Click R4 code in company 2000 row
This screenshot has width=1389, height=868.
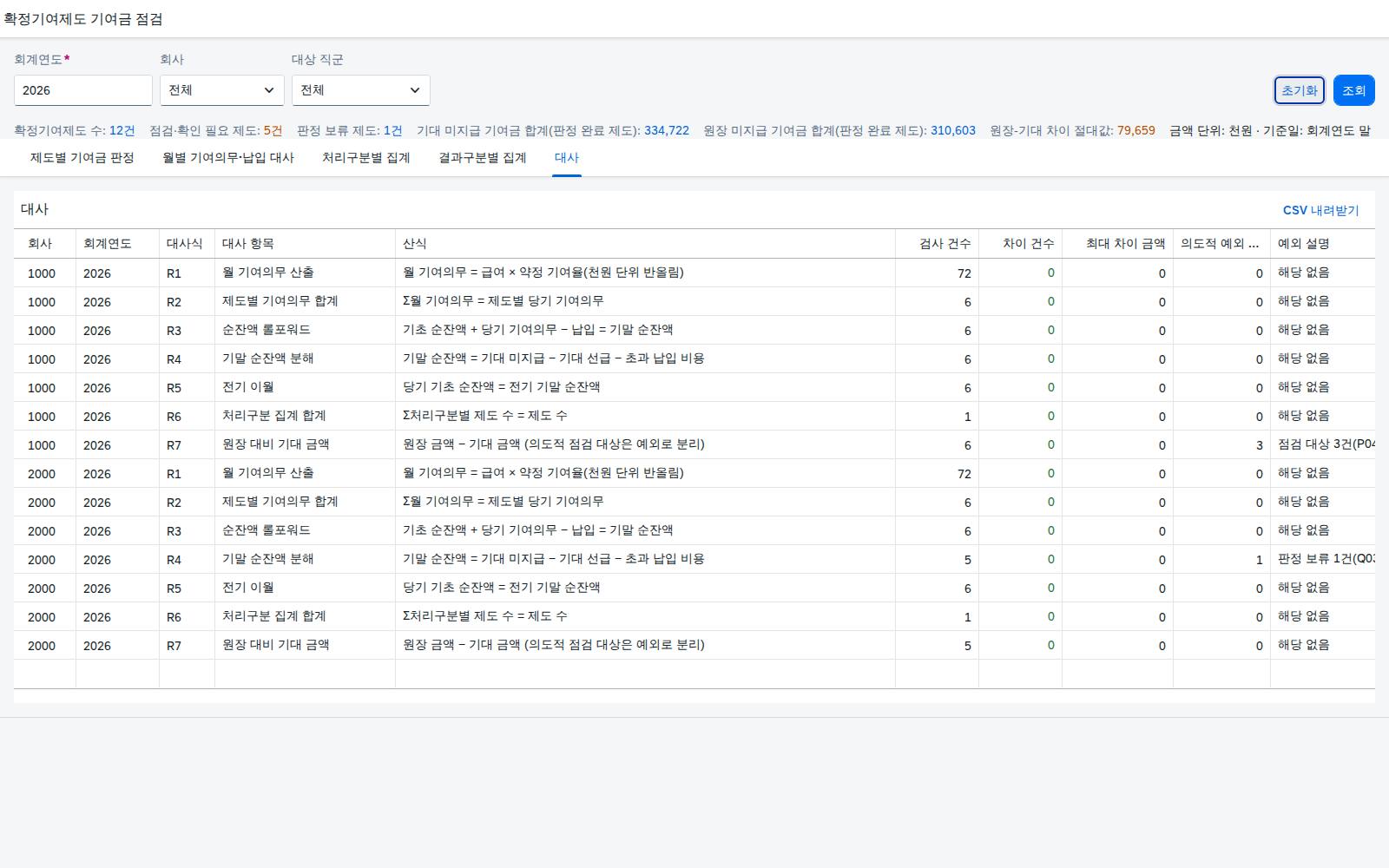click(174, 560)
